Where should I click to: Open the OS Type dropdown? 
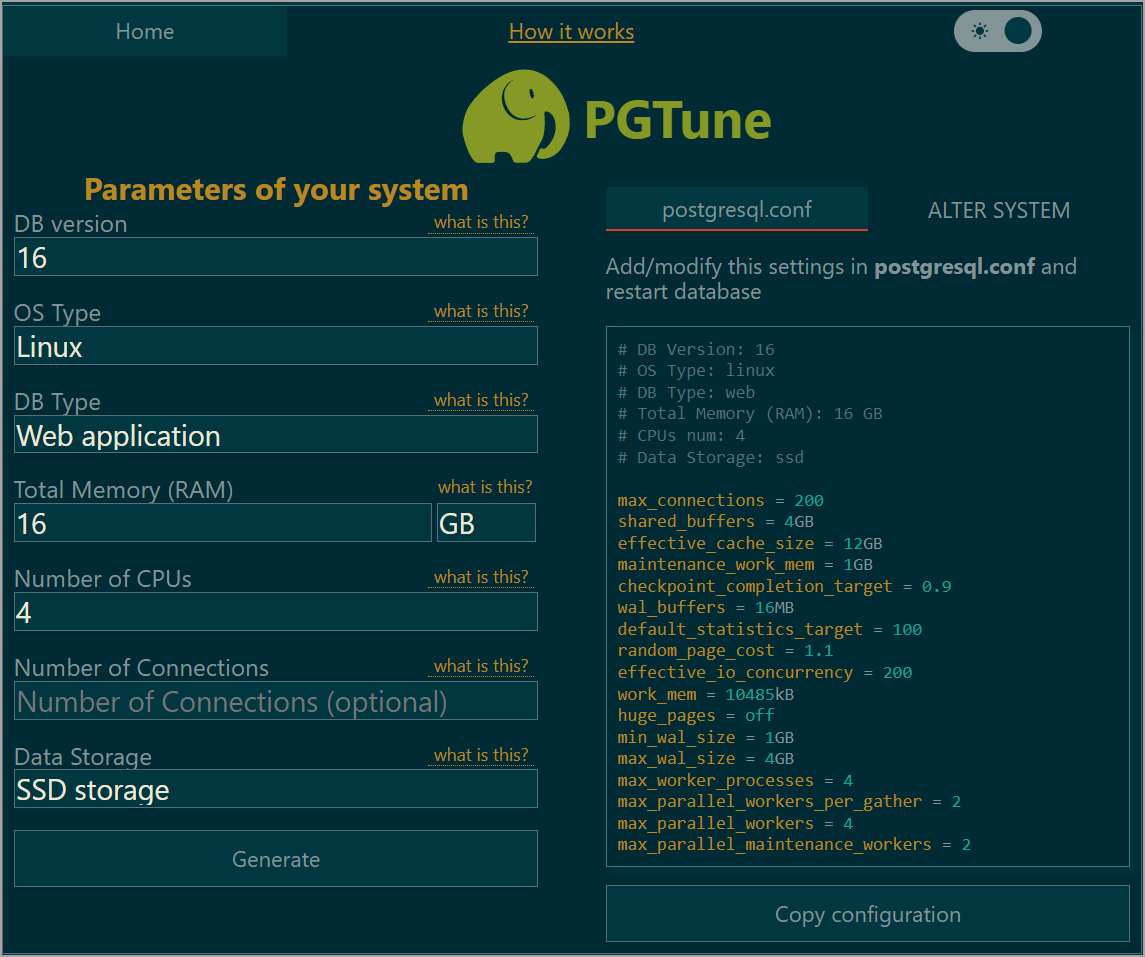click(x=276, y=346)
